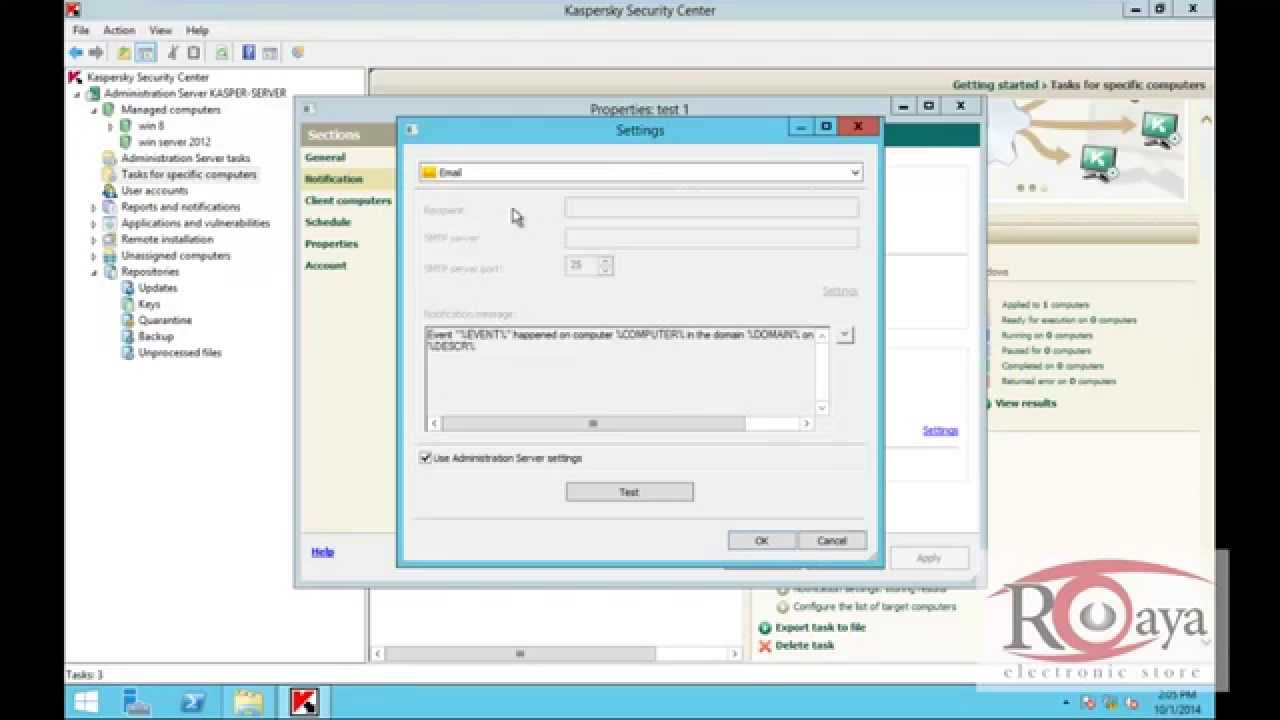The width and height of the screenshot is (1280, 720).
Task: Click the variable insert arrow beside message box
Action: click(x=845, y=335)
